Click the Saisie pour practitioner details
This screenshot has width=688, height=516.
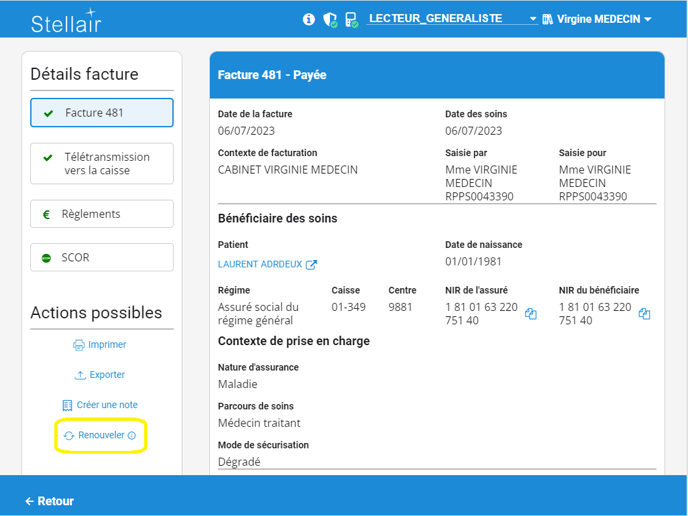pos(595,183)
